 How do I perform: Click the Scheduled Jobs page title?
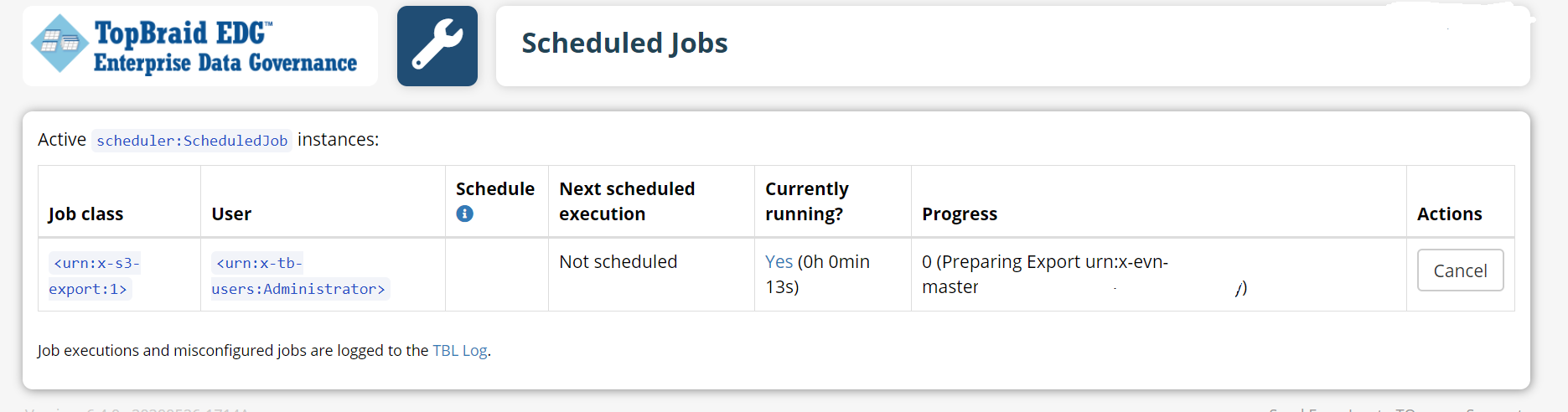point(624,44)
